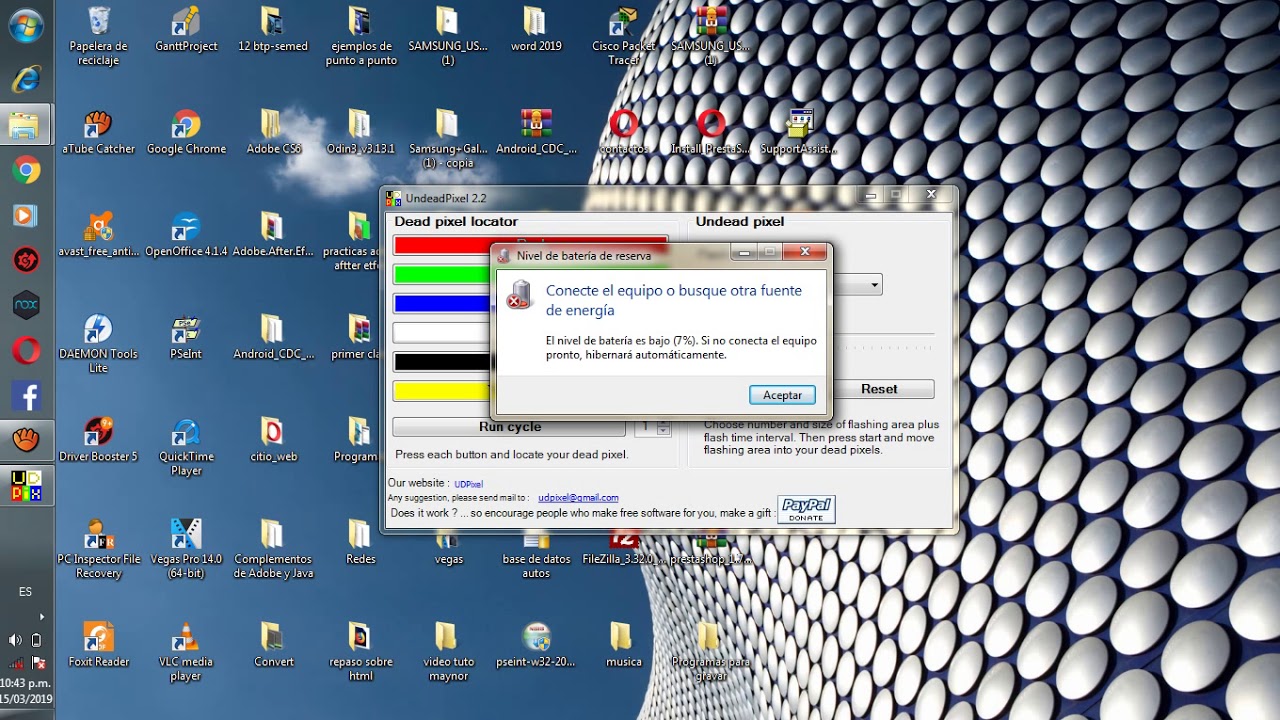Screen dimensions: 1280x720
Task: Select the GanttProject desktop icon
Action: [x=186, y=30]
